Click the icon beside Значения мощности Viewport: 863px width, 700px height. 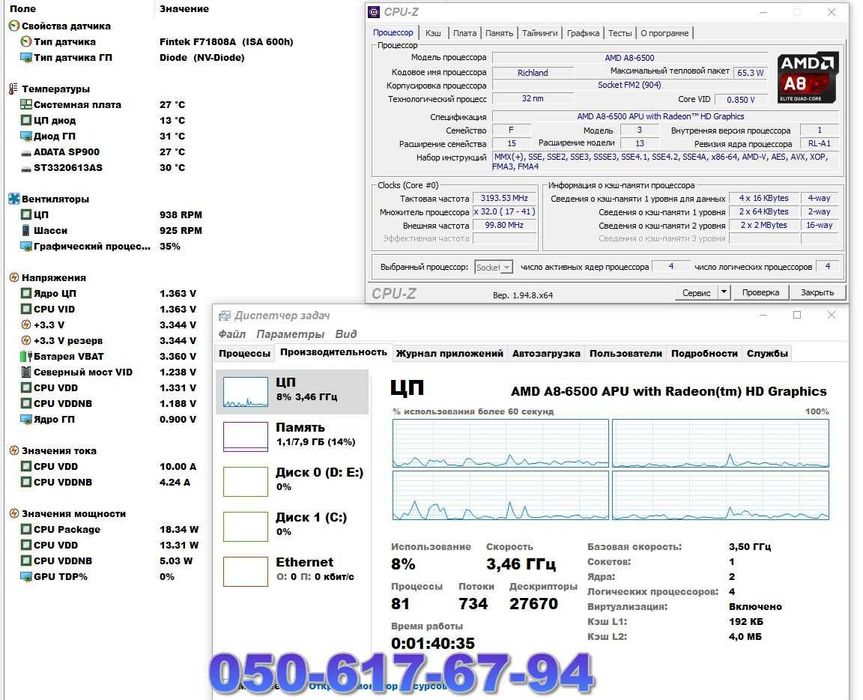[14, 513]
